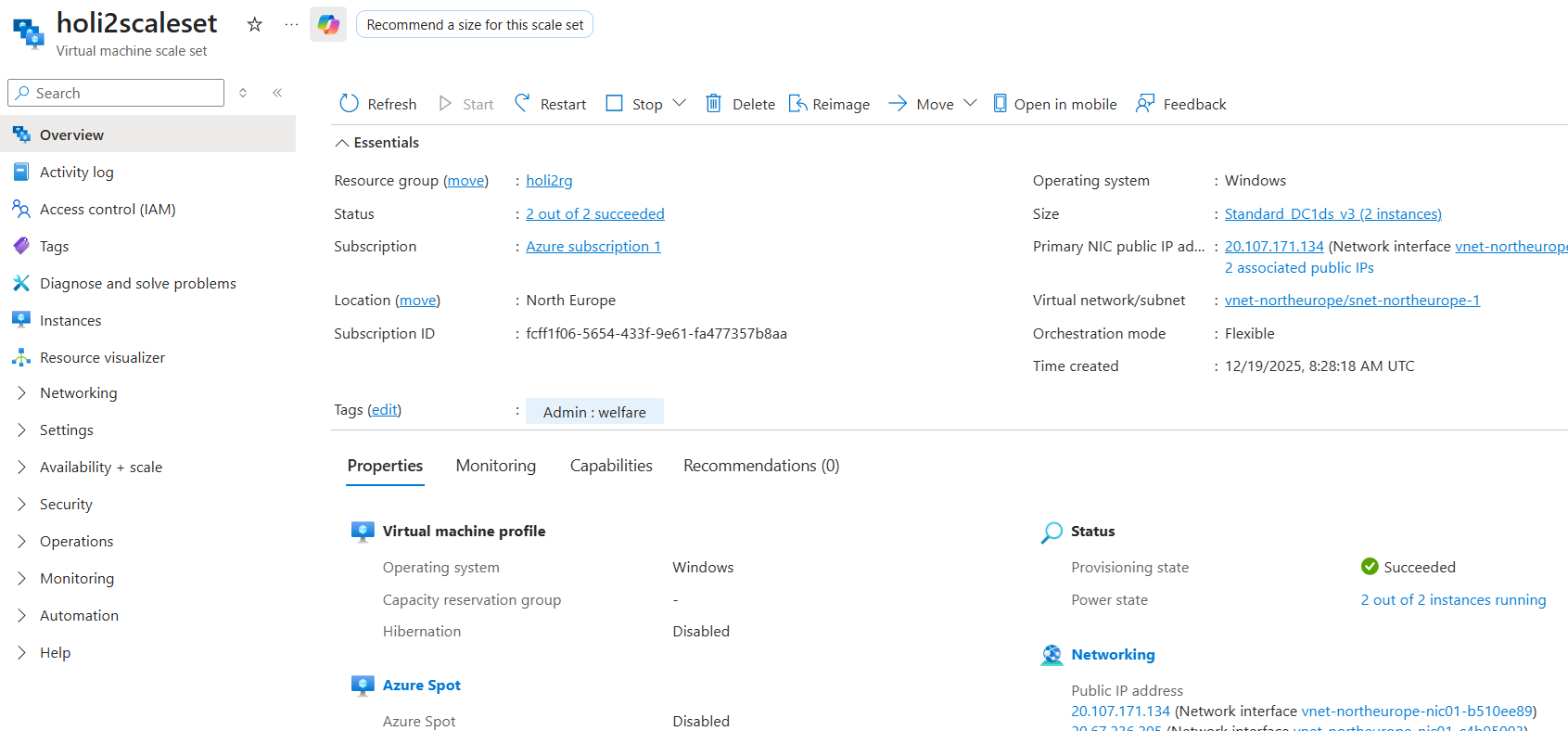1568x731 pixels.
Task: Collapse the Essentials section
Action: click(342, 143)
